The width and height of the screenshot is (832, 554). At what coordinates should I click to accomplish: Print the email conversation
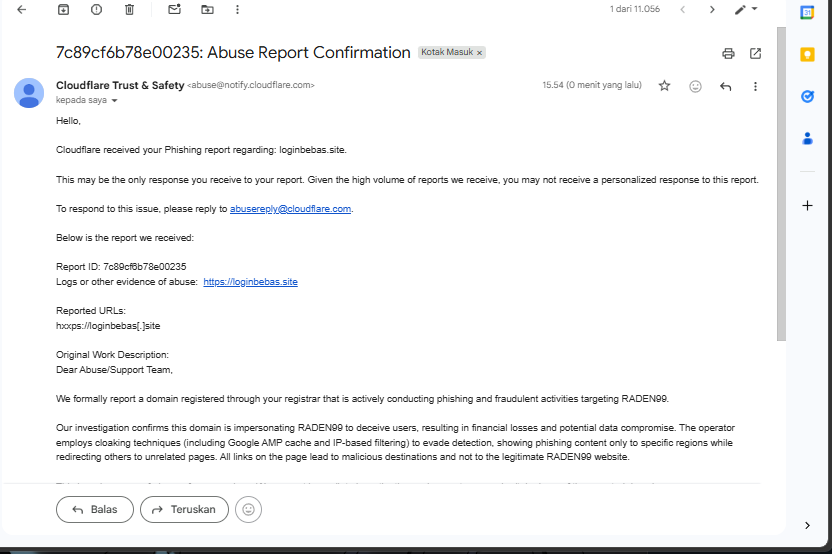[x=728, y=53]
